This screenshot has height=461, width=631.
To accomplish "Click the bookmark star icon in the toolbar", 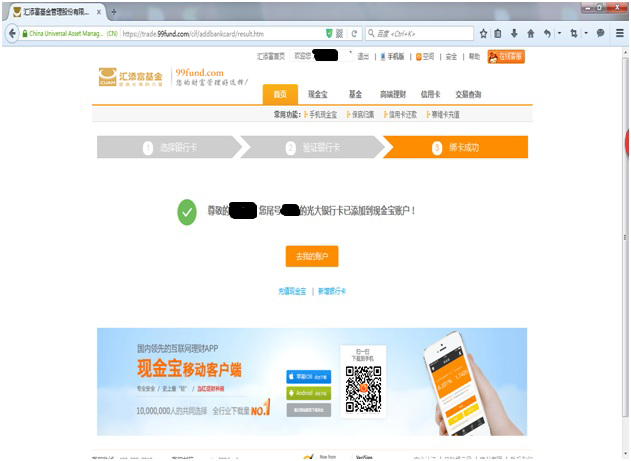I will [484, 33].
